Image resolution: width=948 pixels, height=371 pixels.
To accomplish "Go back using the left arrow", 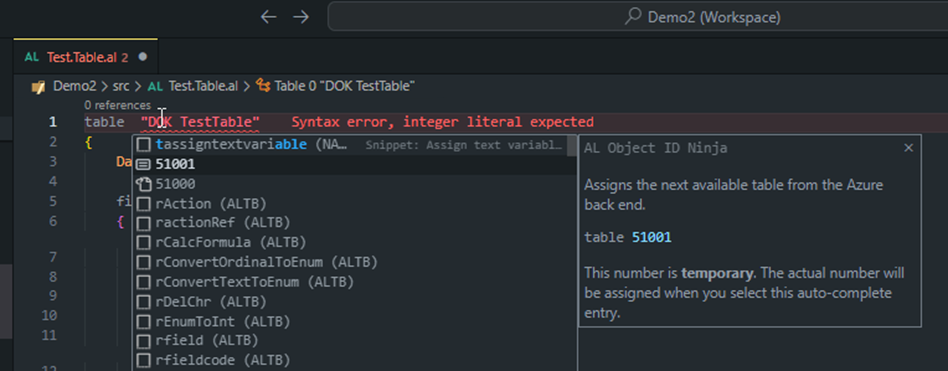I will 268,17.
